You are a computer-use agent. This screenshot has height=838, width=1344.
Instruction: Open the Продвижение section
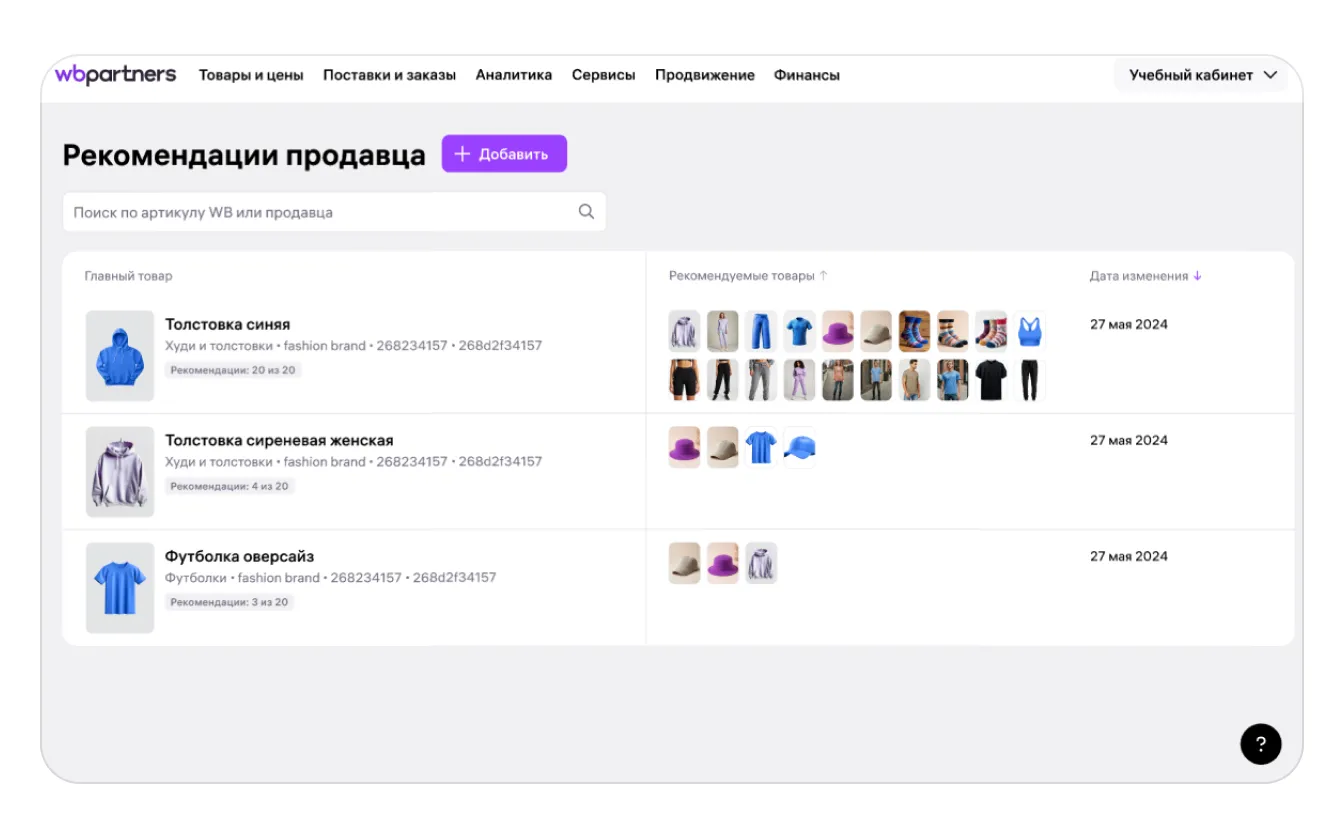[705, 75]
